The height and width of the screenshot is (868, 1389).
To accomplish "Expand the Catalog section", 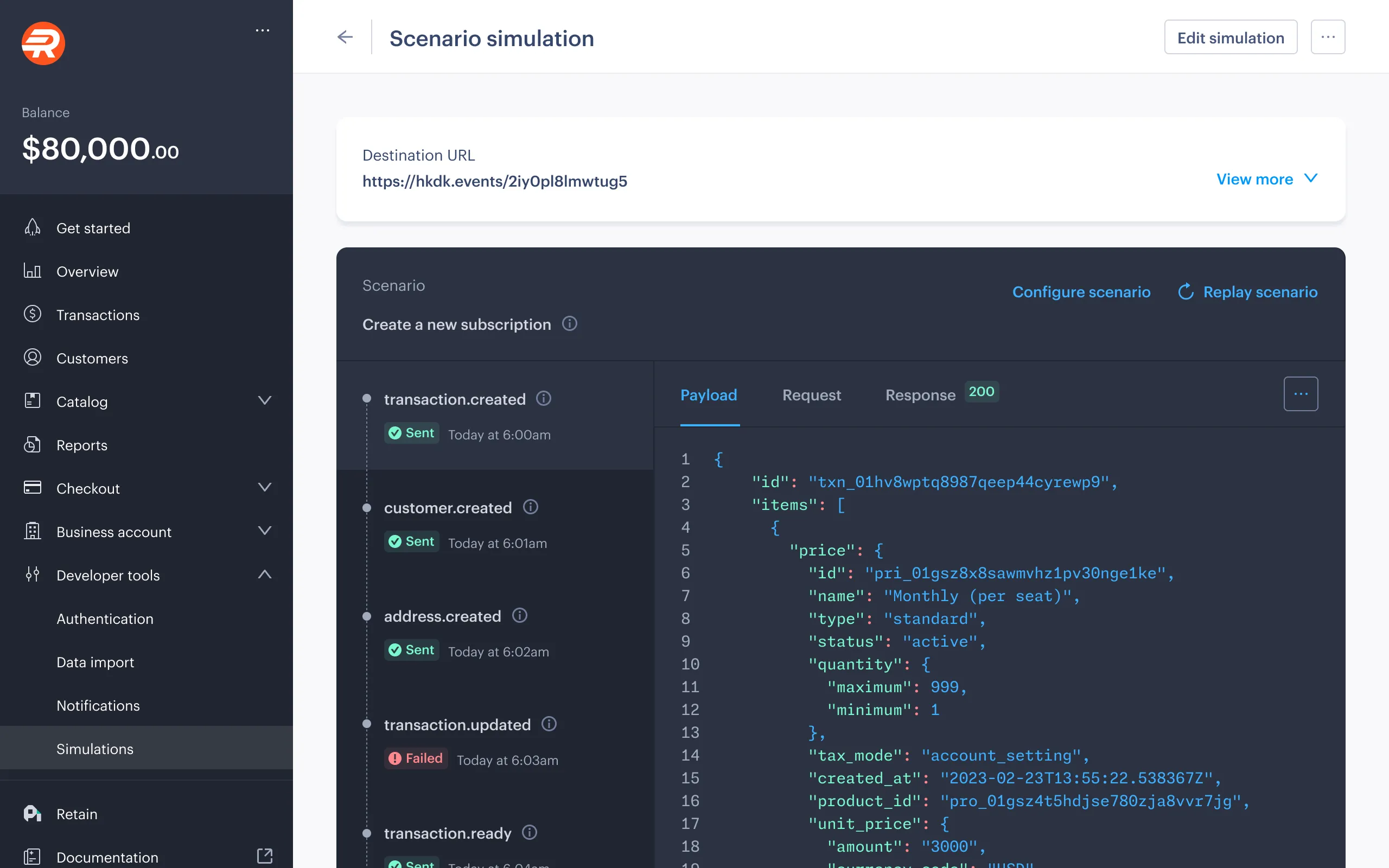I will 265,400.
